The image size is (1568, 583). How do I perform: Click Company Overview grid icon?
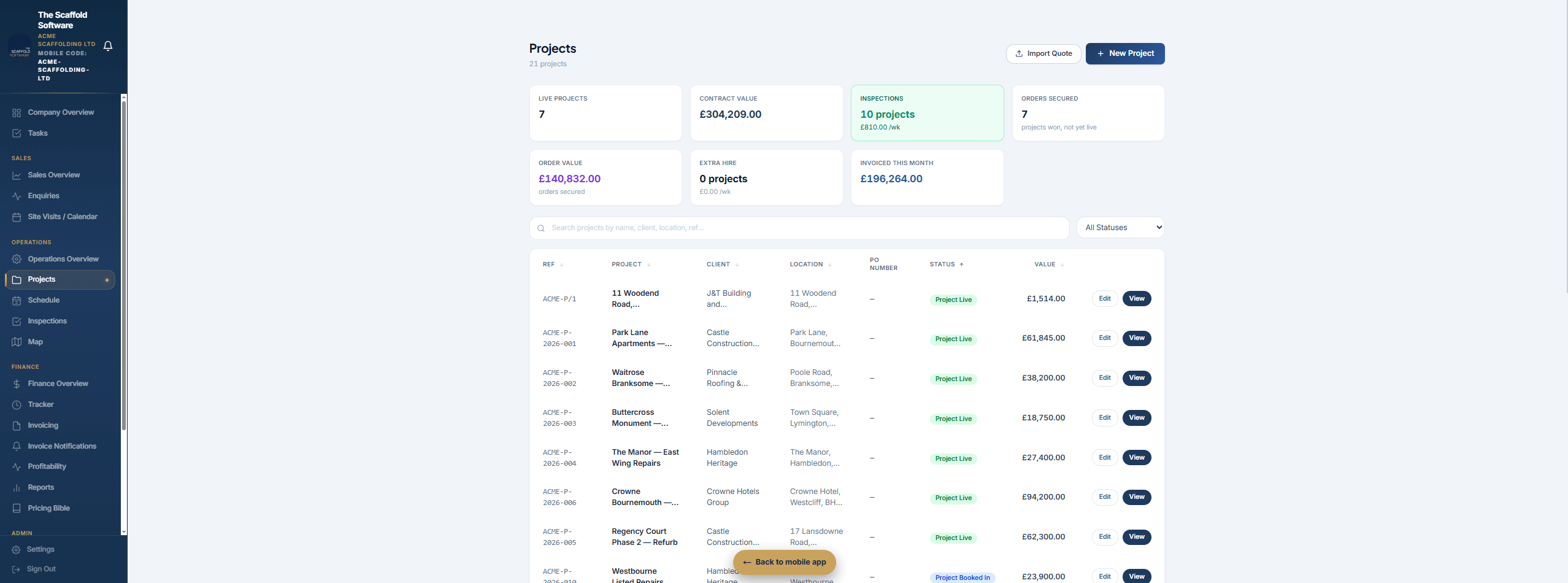[x=17, y=113]
